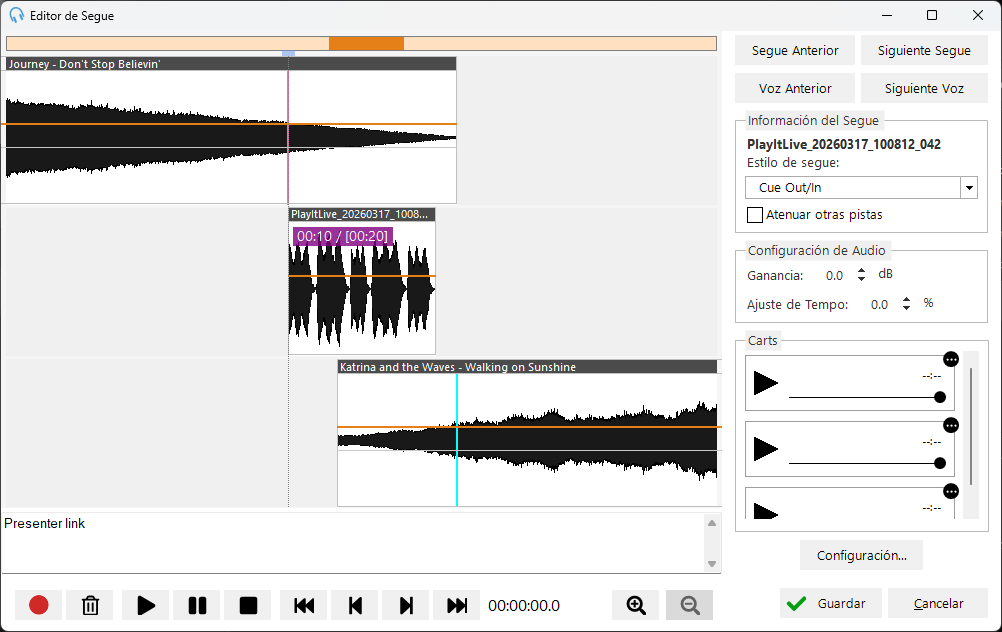Screen dimensions: 1002x632
Task: Stop playback with the square stop button
Action: pyautogui.click(x=248, y=605)
